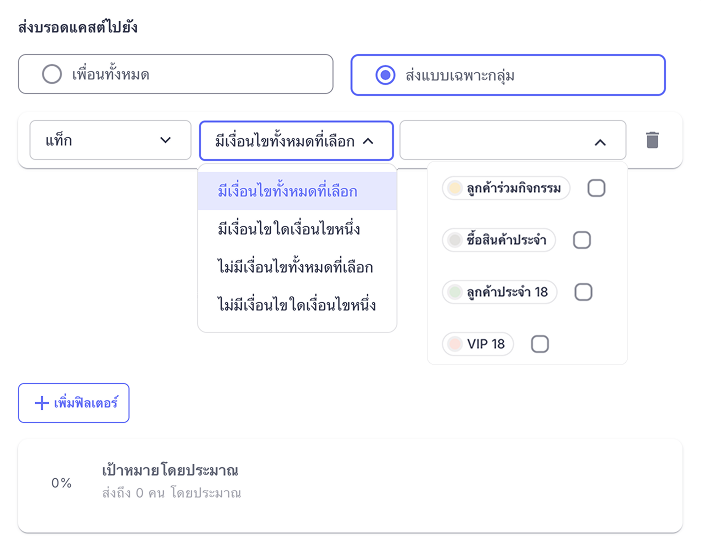Collapse the มีเงื่อนไขทั้งหมดที่เลือก condition dropdown

pos(368,141)
